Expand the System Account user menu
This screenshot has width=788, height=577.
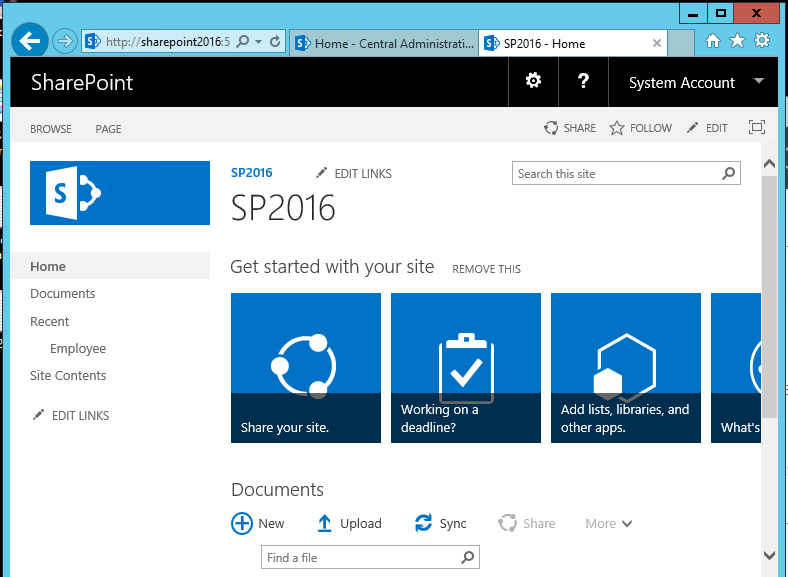coord(693,82)
